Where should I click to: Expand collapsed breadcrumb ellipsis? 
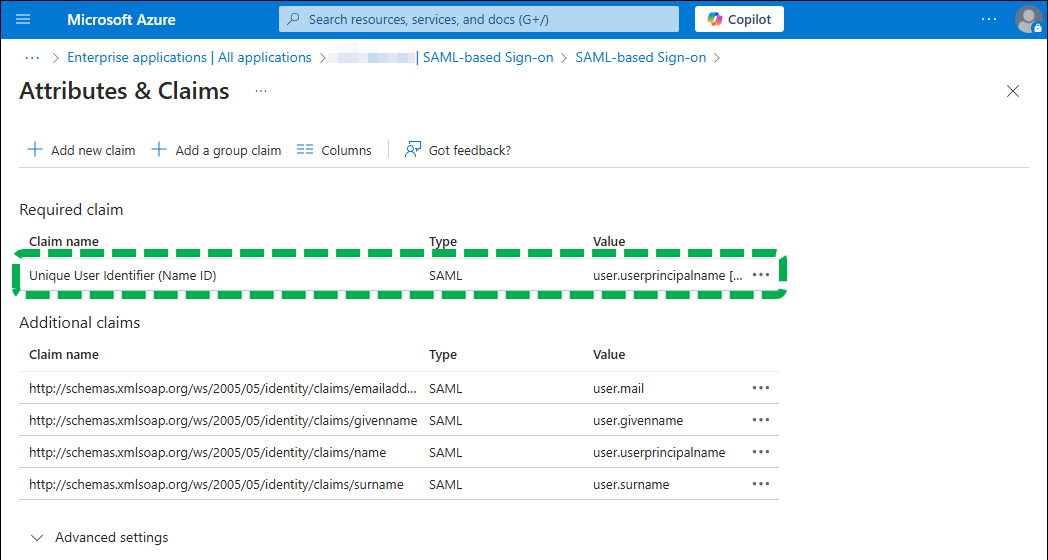click(x=32, y=57)
